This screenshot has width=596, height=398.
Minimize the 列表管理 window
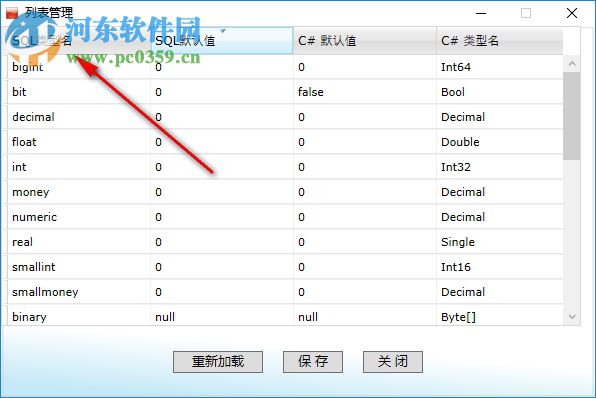481,13
